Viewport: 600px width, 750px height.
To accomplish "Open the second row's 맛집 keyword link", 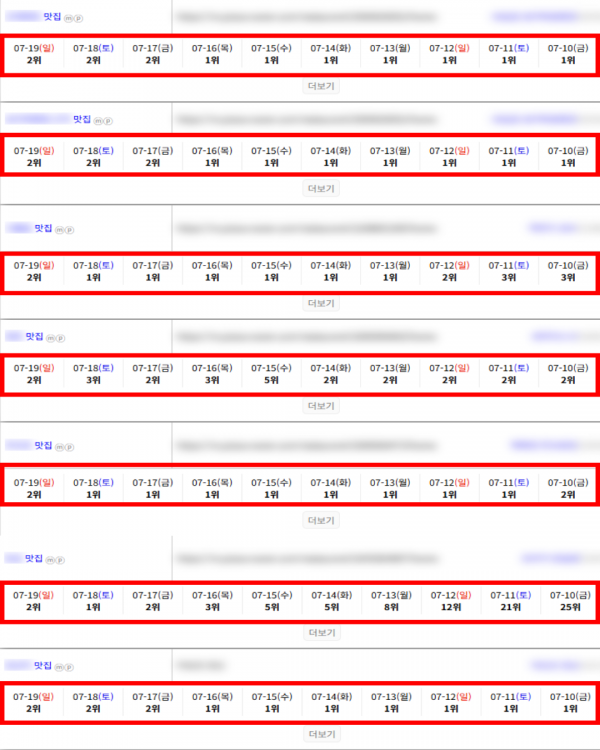I will point(48,119).
